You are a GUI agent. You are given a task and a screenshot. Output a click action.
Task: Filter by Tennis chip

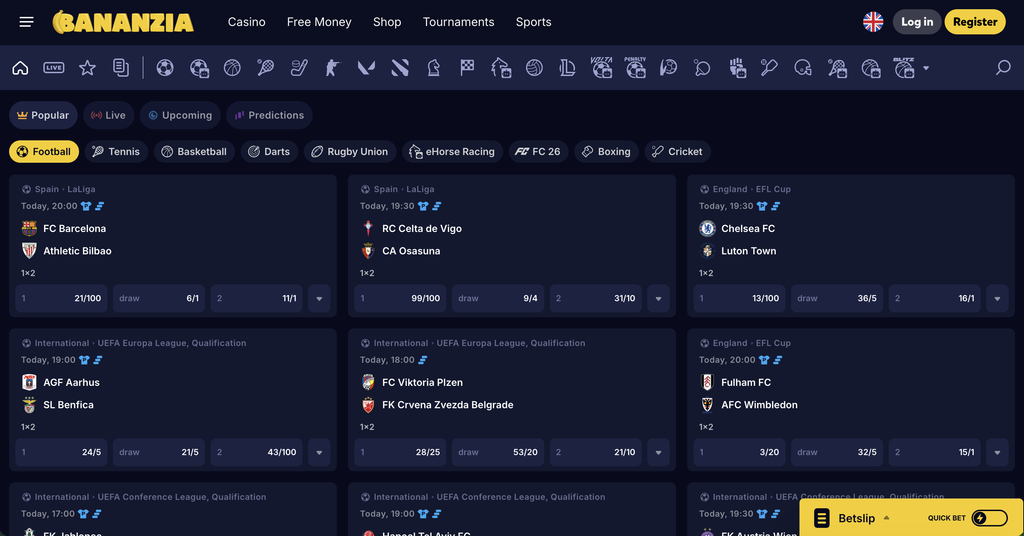(x=116, y=151)
